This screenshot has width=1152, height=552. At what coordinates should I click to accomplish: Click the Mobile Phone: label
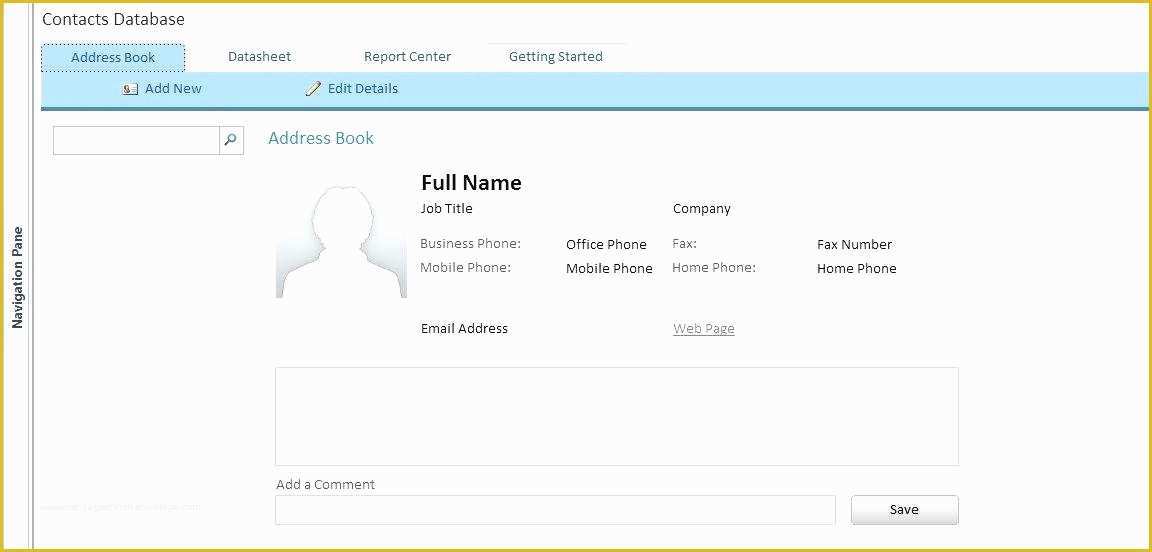click(x=466, y=268)
